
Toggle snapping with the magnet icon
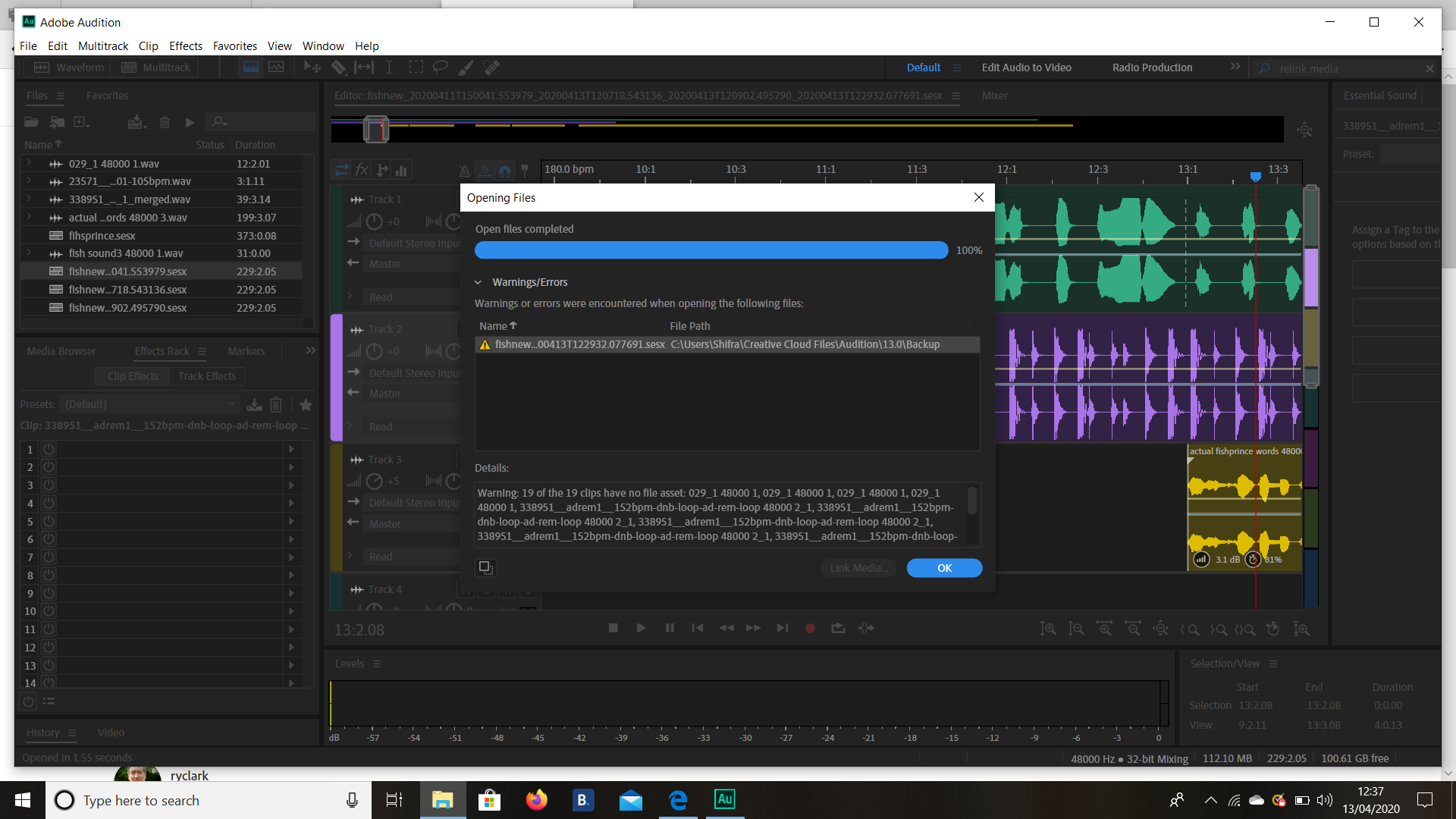[x=505, y=171]
